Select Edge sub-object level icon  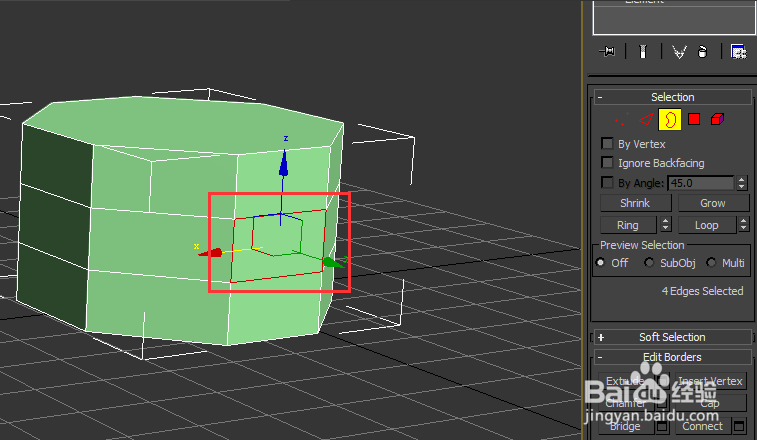[x=646, y=119]
